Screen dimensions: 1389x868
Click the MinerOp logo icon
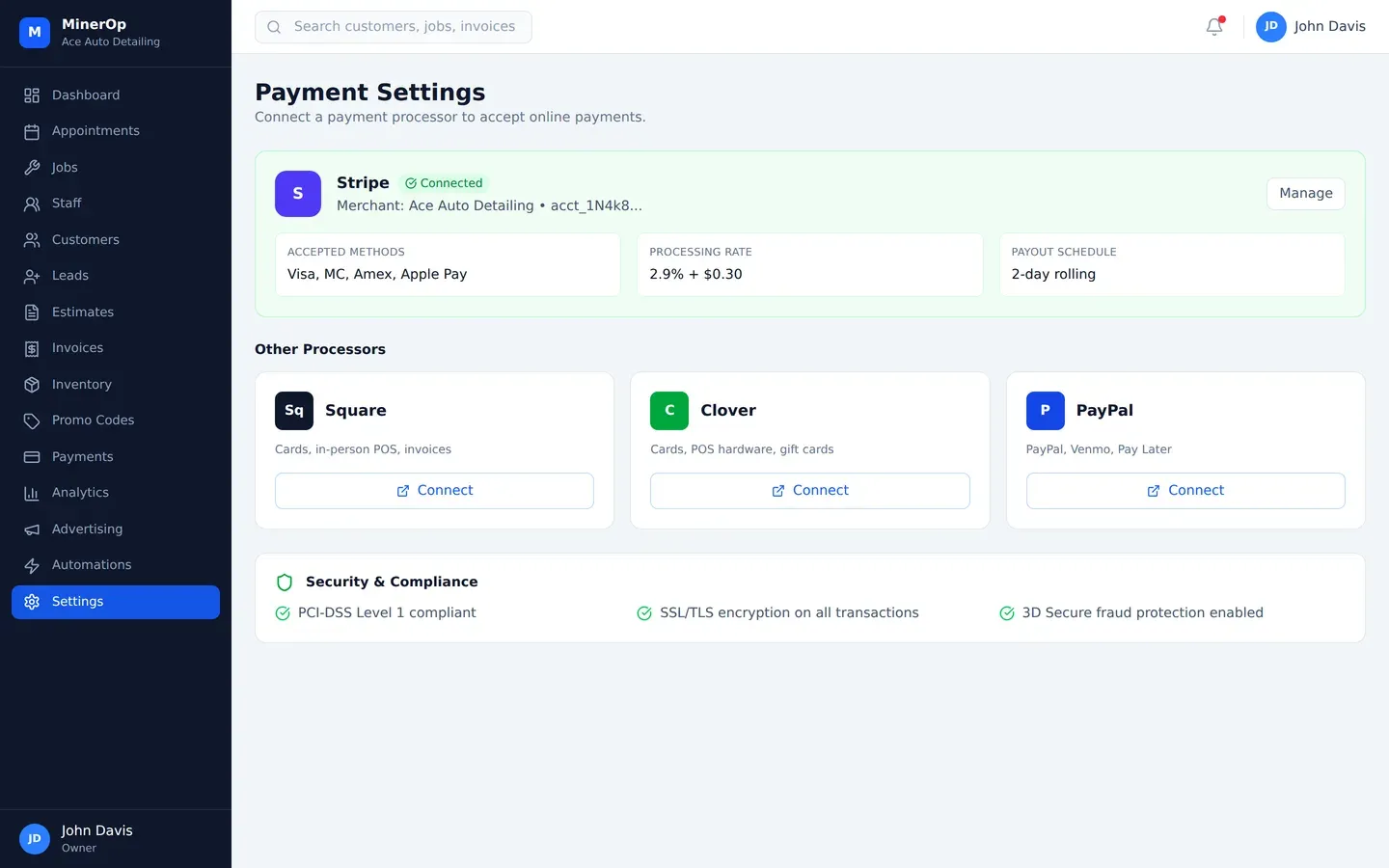coord(35,33)
